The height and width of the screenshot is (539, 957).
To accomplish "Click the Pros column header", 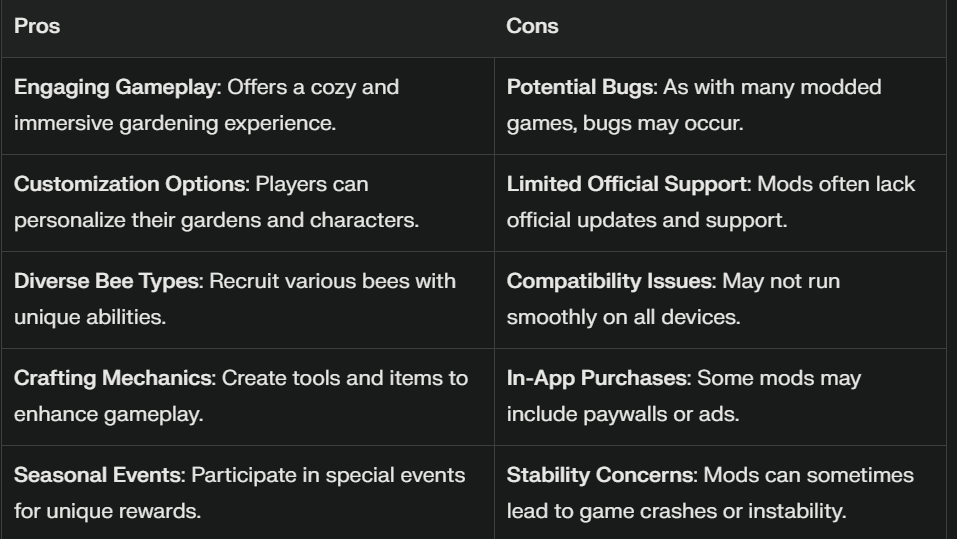I will pos(37,26).
